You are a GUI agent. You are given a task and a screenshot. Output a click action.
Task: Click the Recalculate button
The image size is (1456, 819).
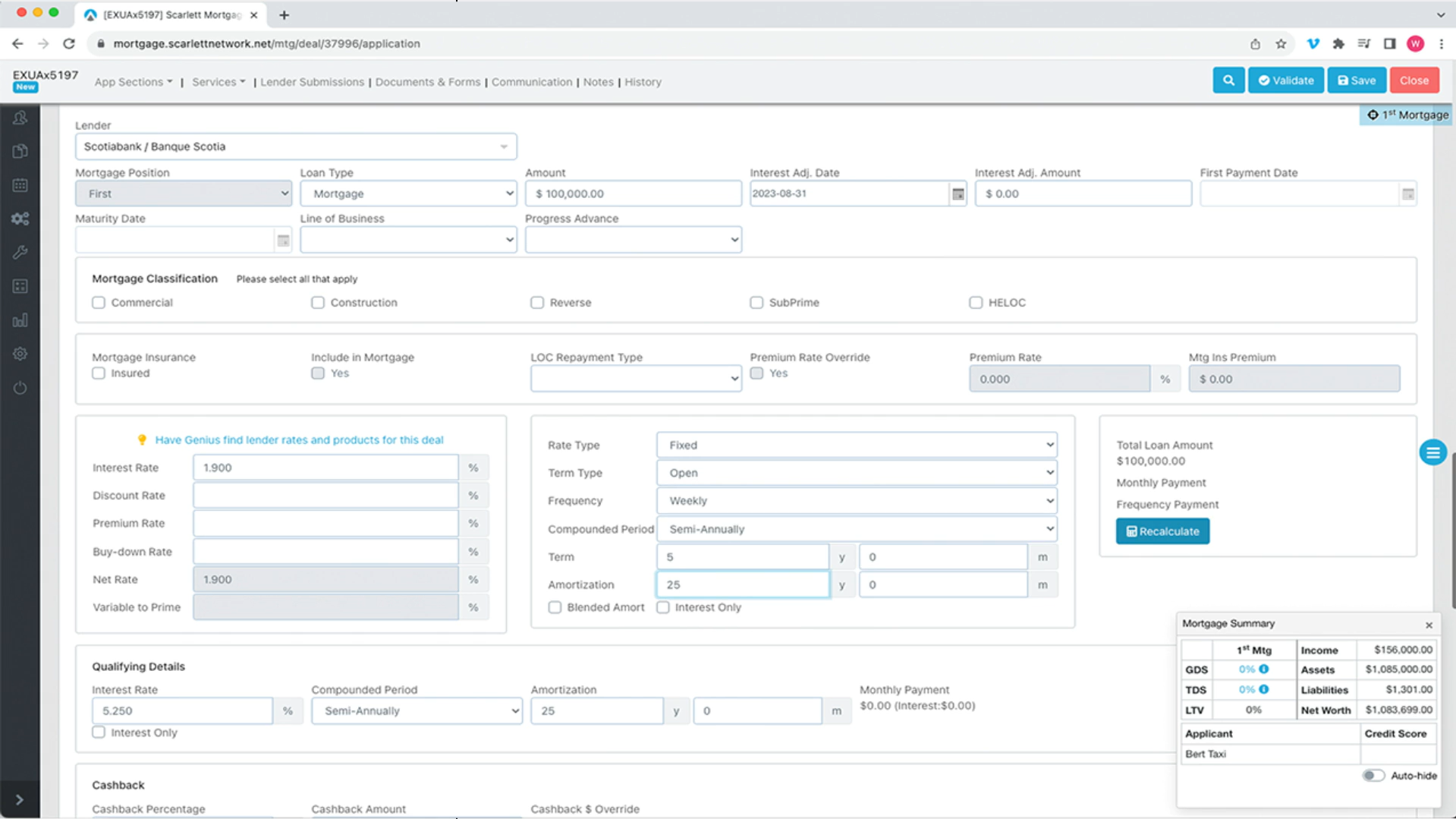(x=1162, y=531)
